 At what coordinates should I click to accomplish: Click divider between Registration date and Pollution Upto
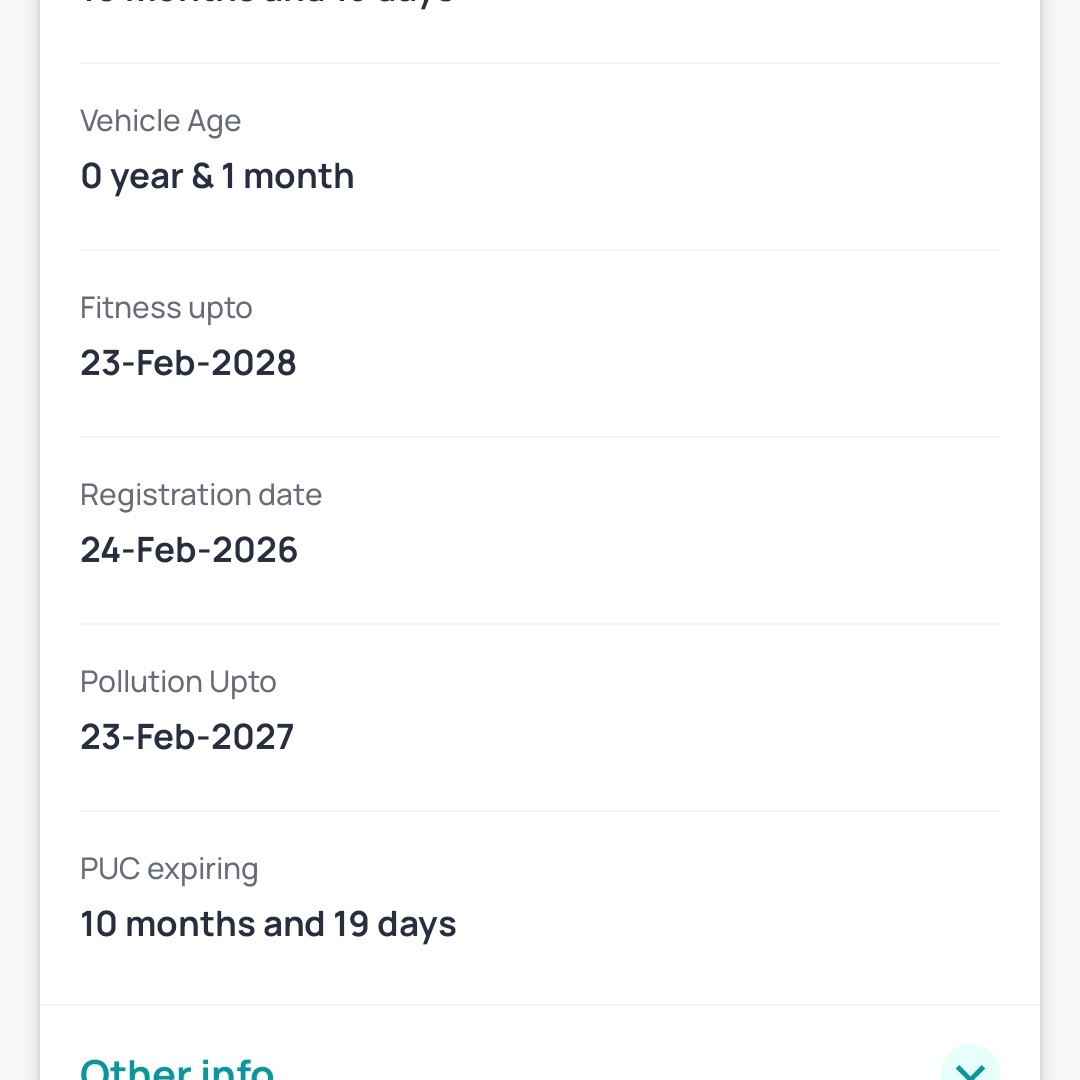540,624
